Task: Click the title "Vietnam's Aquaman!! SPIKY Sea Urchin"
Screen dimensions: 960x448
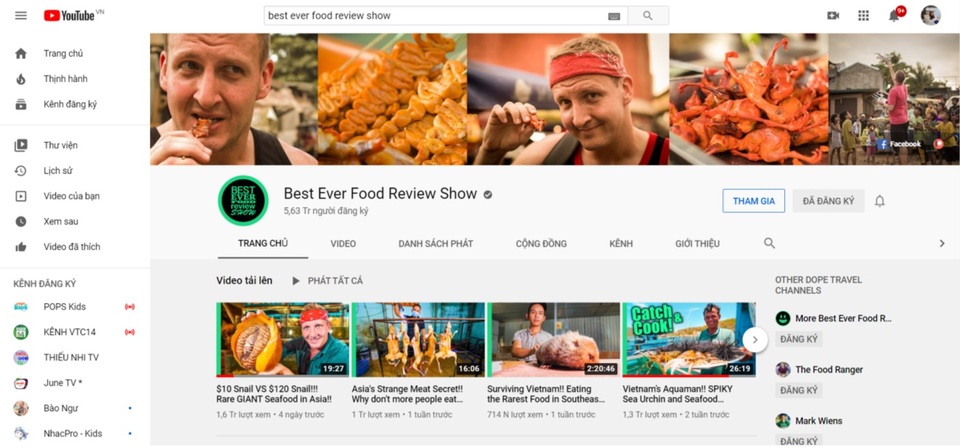Action: (677, 394)
